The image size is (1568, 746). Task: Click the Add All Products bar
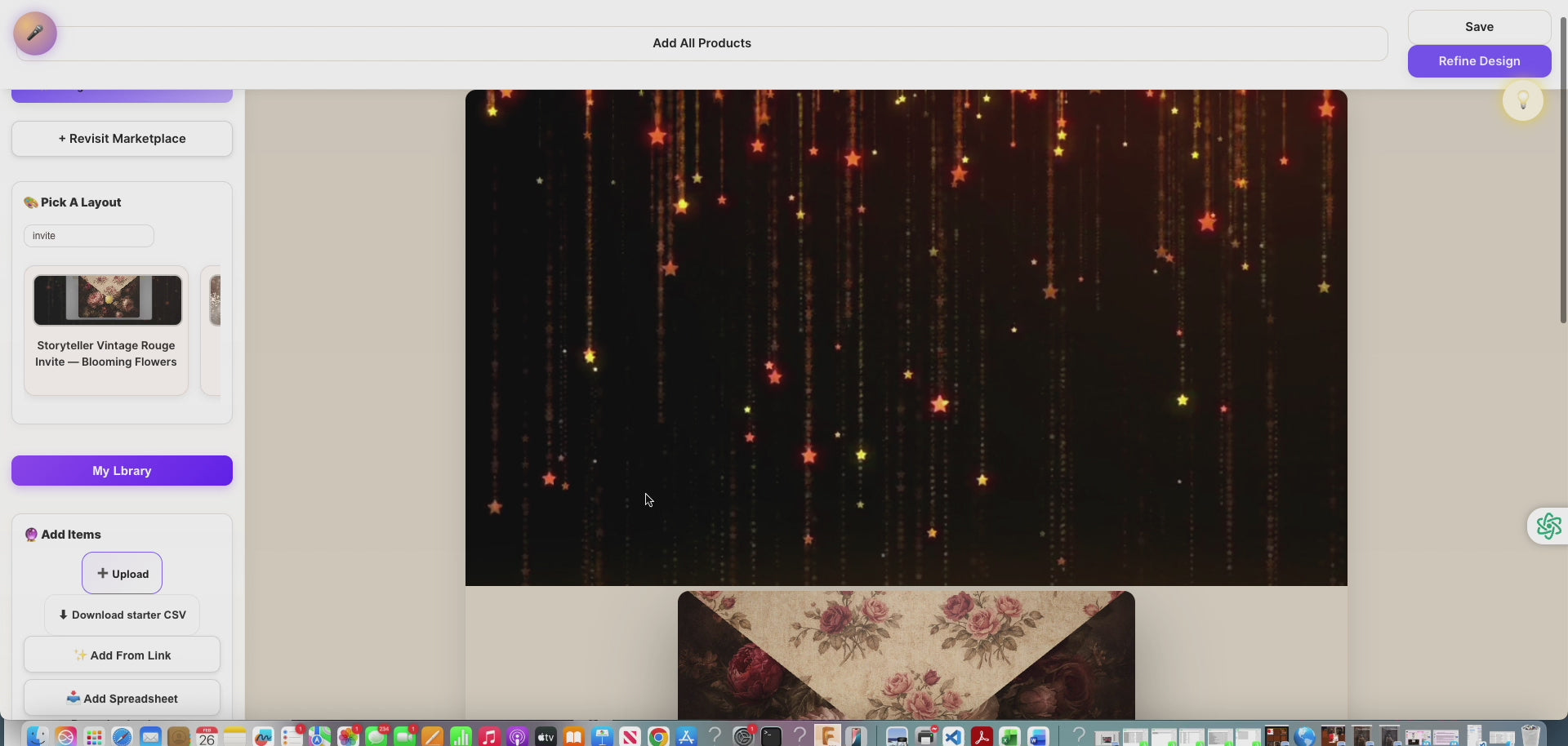click(x=702, y=43)
